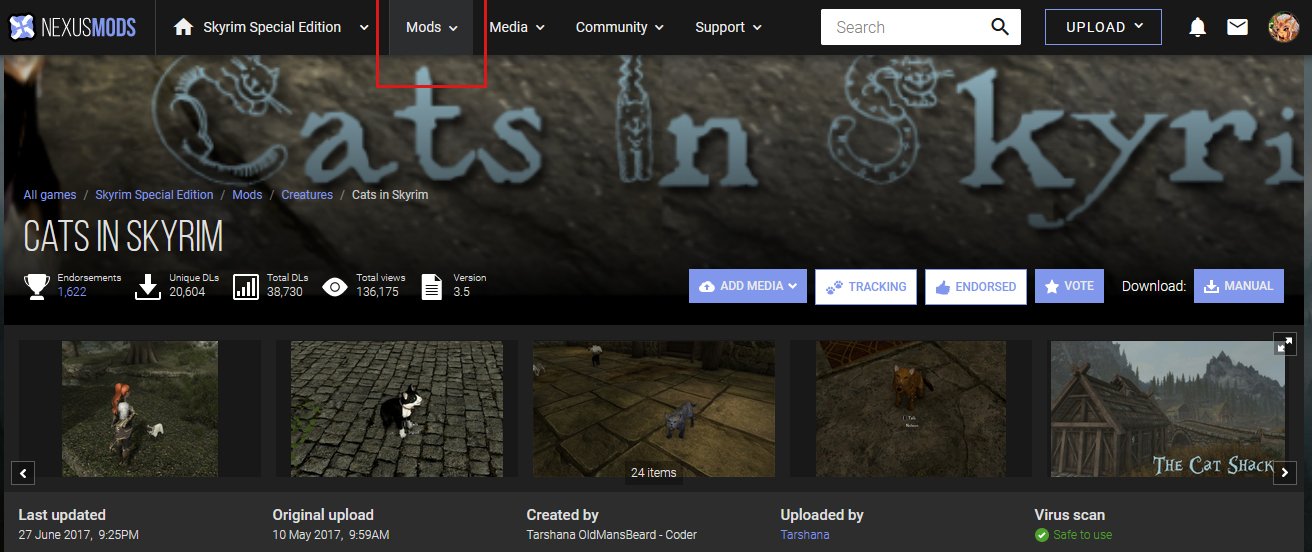Click the MANUAL download button
Viewport: 1312px width, 552px height.
click(1238, 286)
